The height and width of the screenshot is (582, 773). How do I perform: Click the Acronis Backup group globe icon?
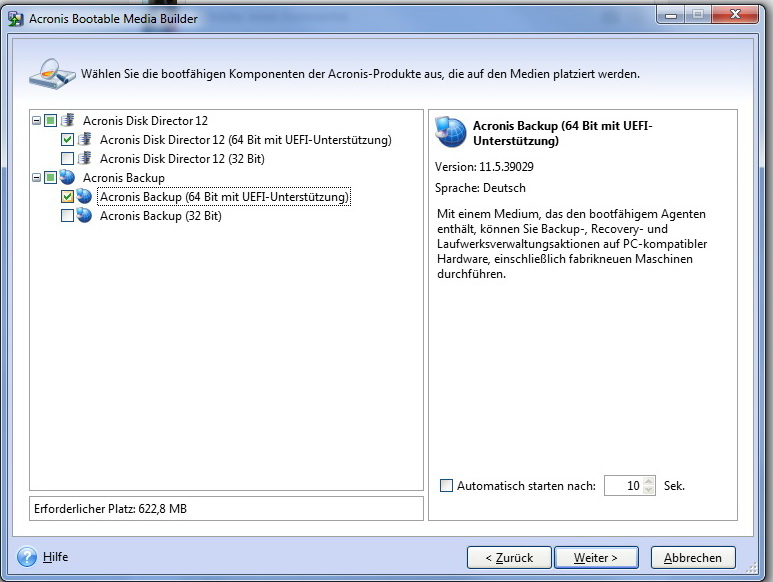[67, 177]
